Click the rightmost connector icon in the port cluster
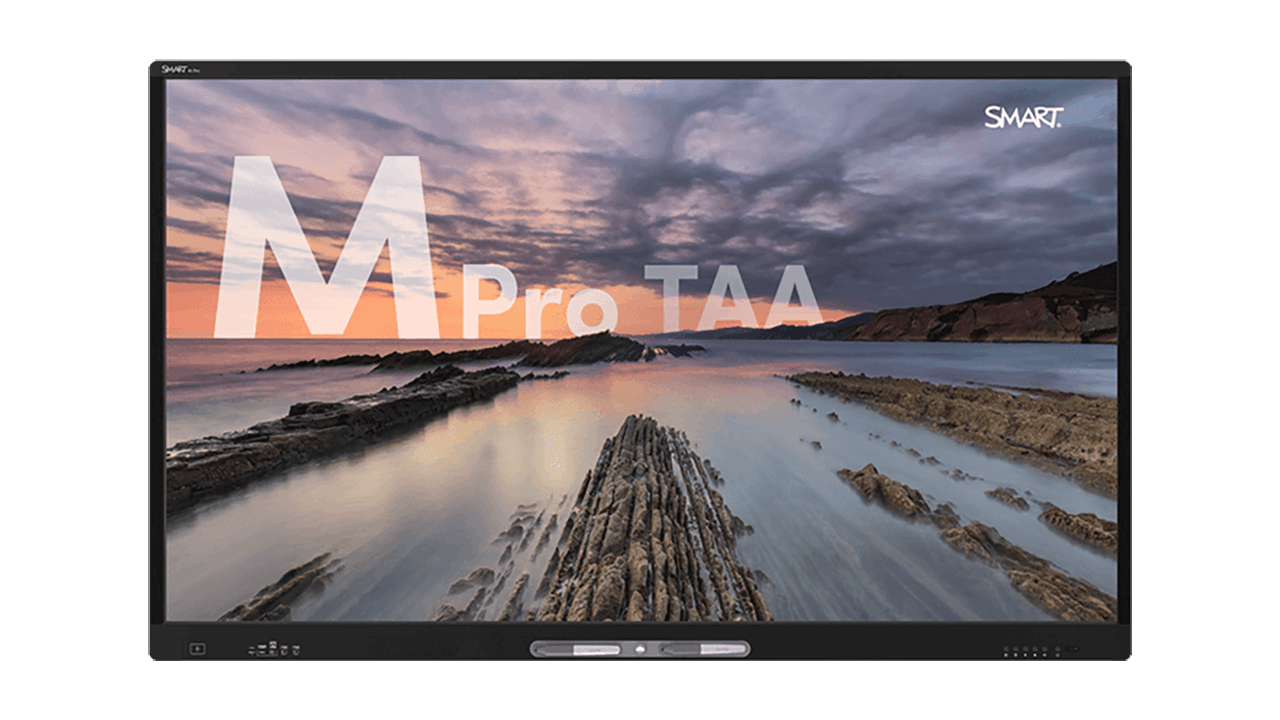The height and width of the screenshot is (720, 1280). coord(296,650)
